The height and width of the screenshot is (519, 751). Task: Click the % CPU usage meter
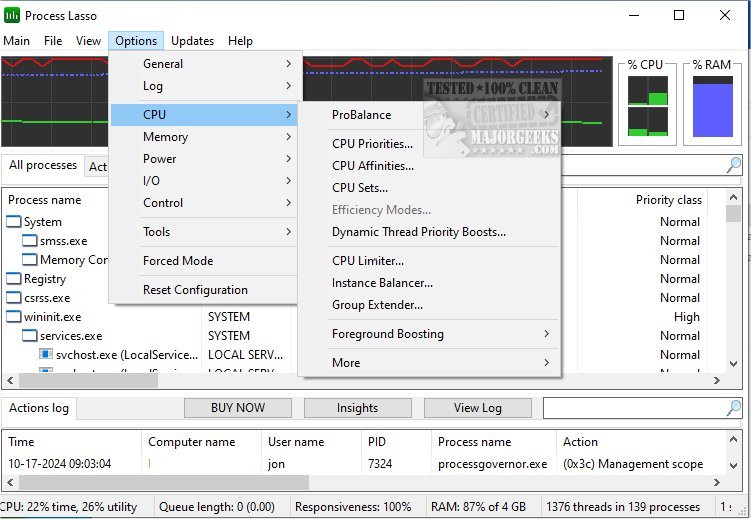(648, 106)
